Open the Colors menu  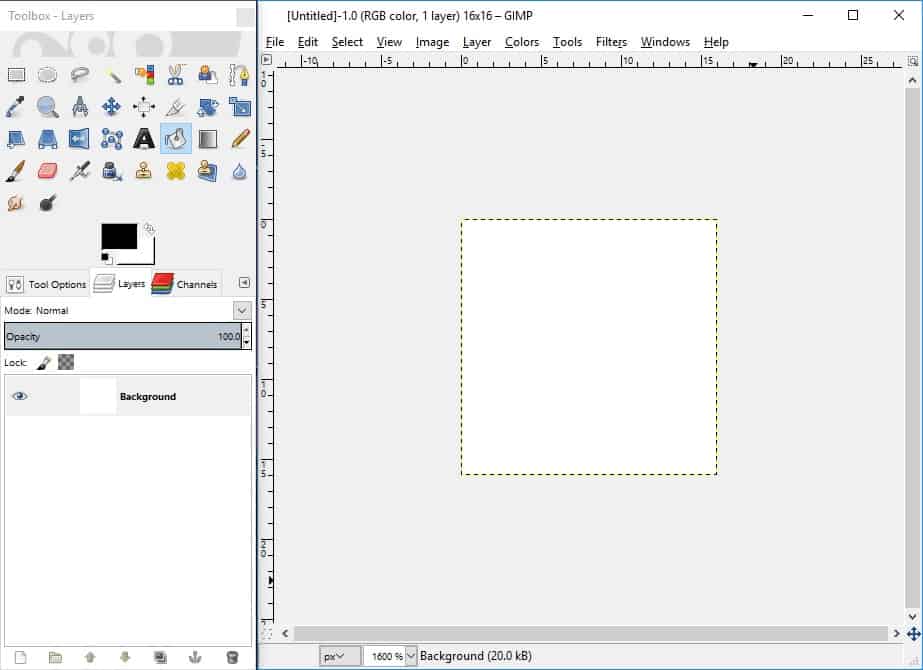tap(522, 42)
